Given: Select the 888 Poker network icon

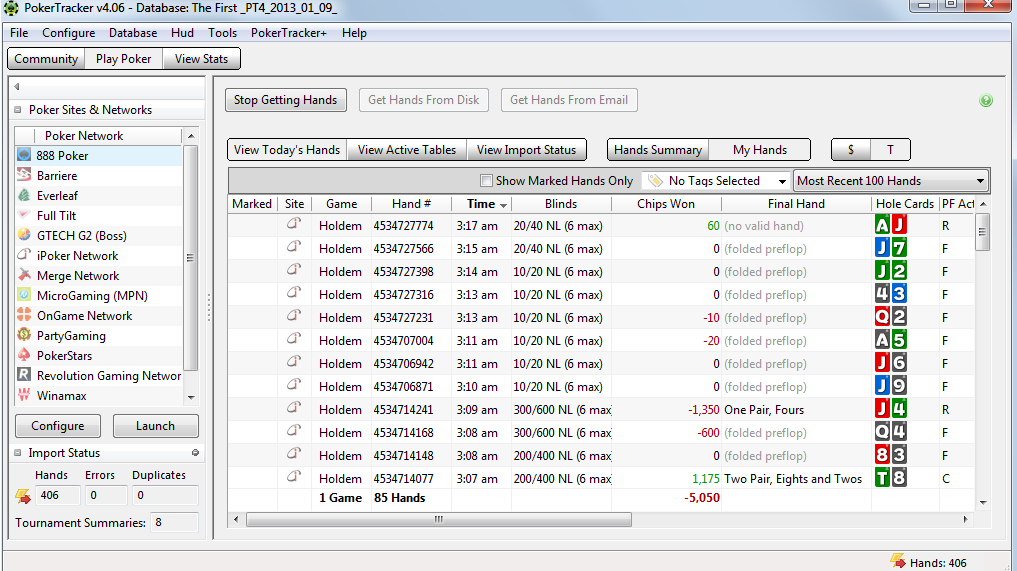Looking at the screenshot, I should [x=24, y=155].
